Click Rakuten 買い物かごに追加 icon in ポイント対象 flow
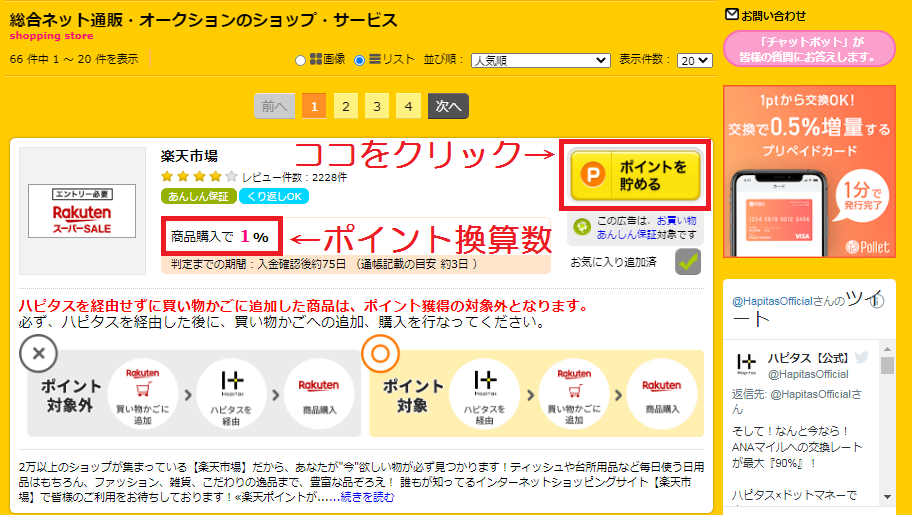This screenshot has width=912, height=515. tap(573, 394)
